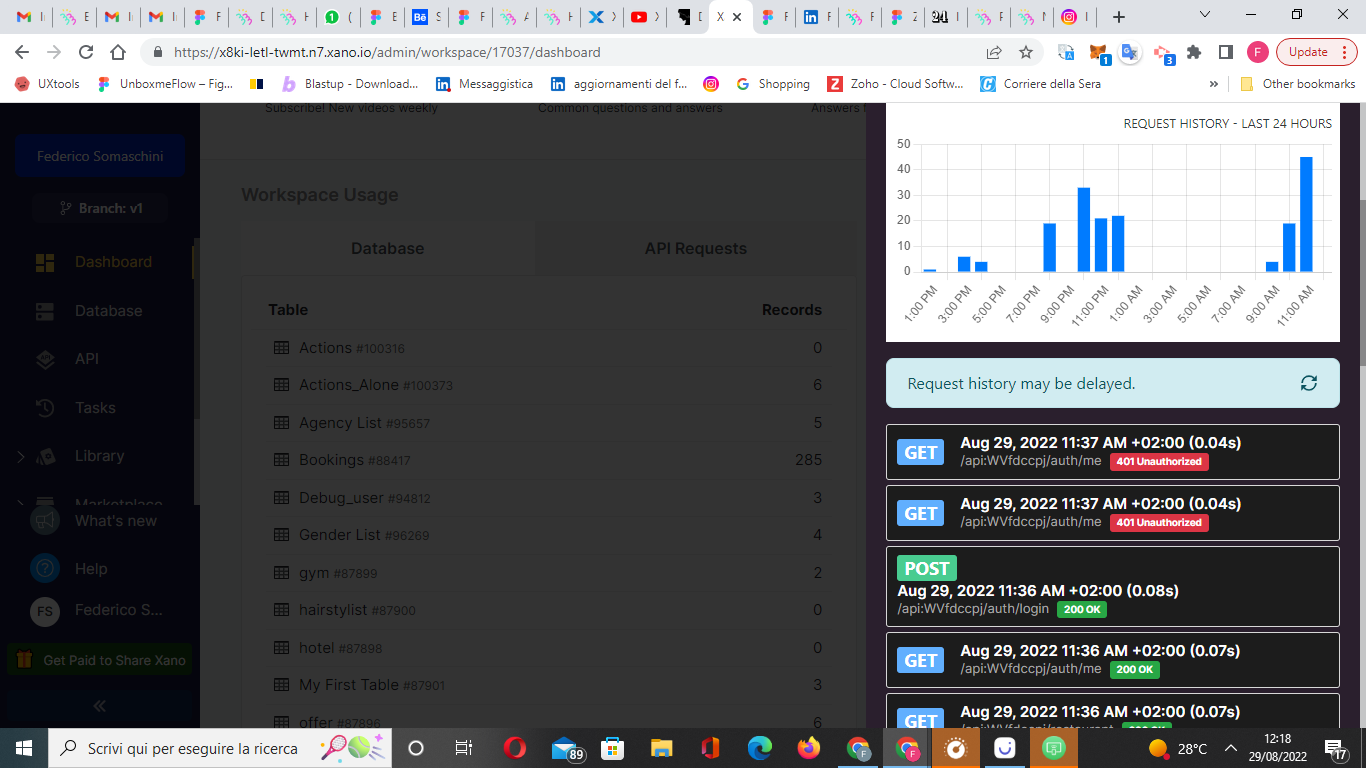Switch to the Database usage tab

(x=388, y=249)
